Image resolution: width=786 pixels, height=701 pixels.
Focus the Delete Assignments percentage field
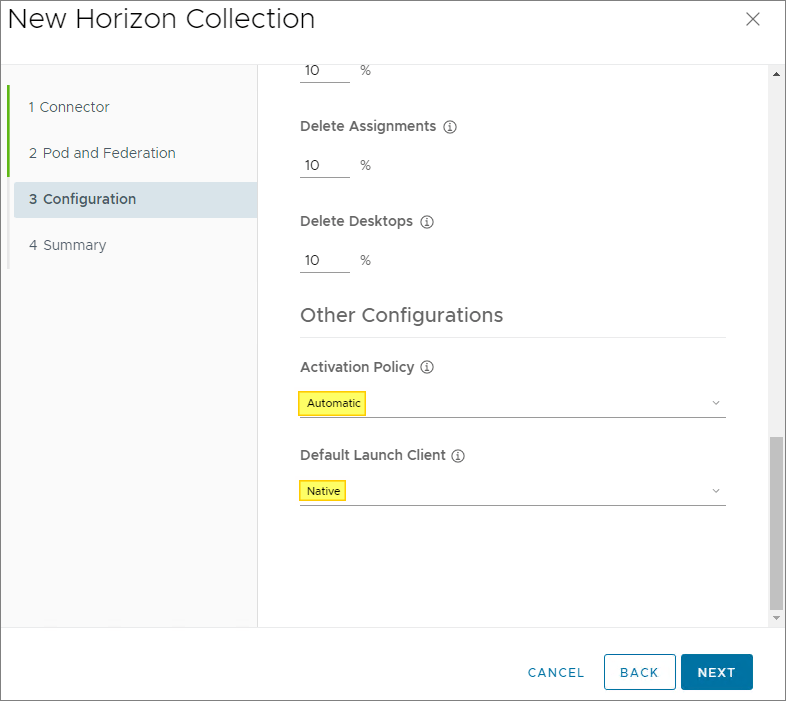(x=324, y=165)
